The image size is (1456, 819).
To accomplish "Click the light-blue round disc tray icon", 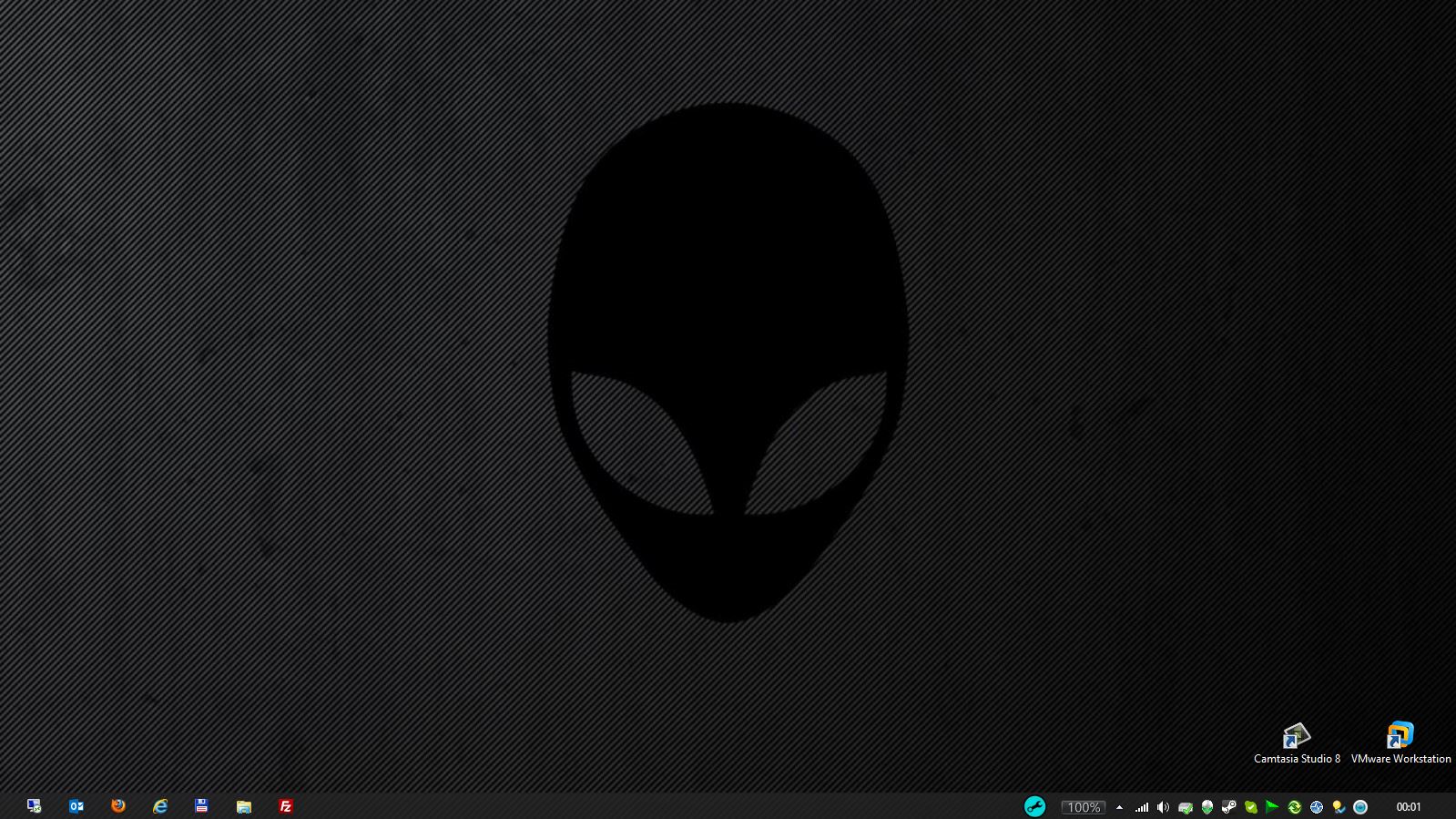I will point(1360,807).
